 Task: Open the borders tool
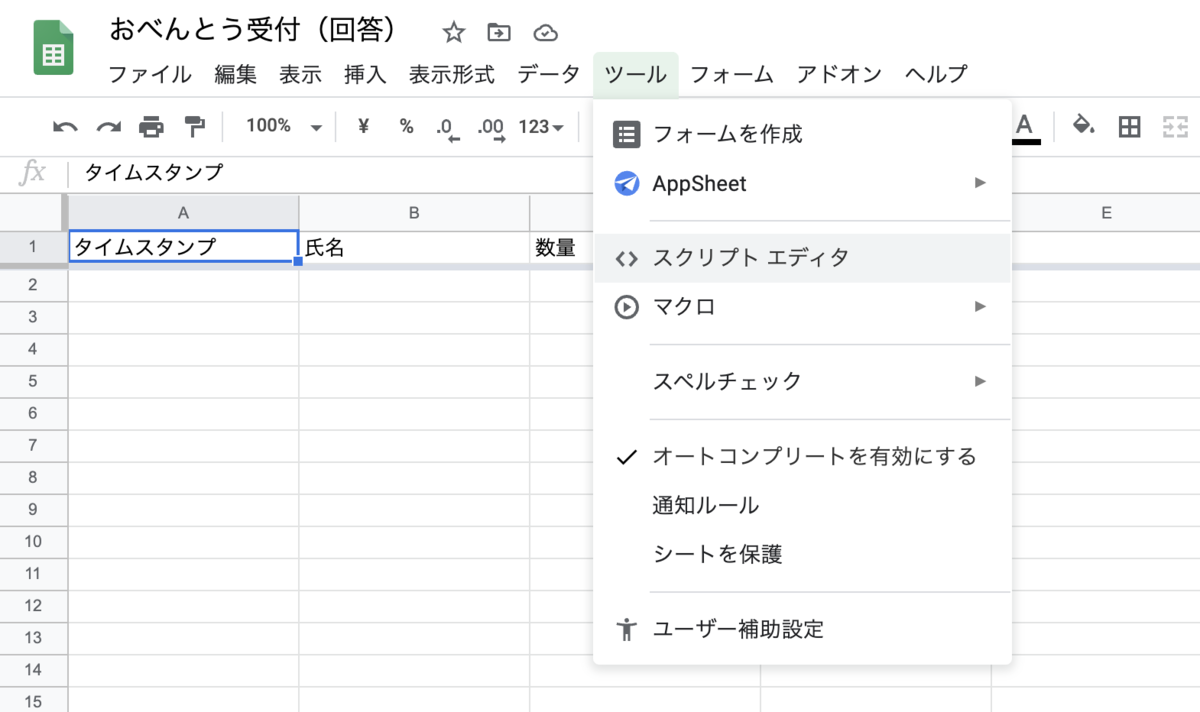pyautogui.click(x=1129, y=126)
